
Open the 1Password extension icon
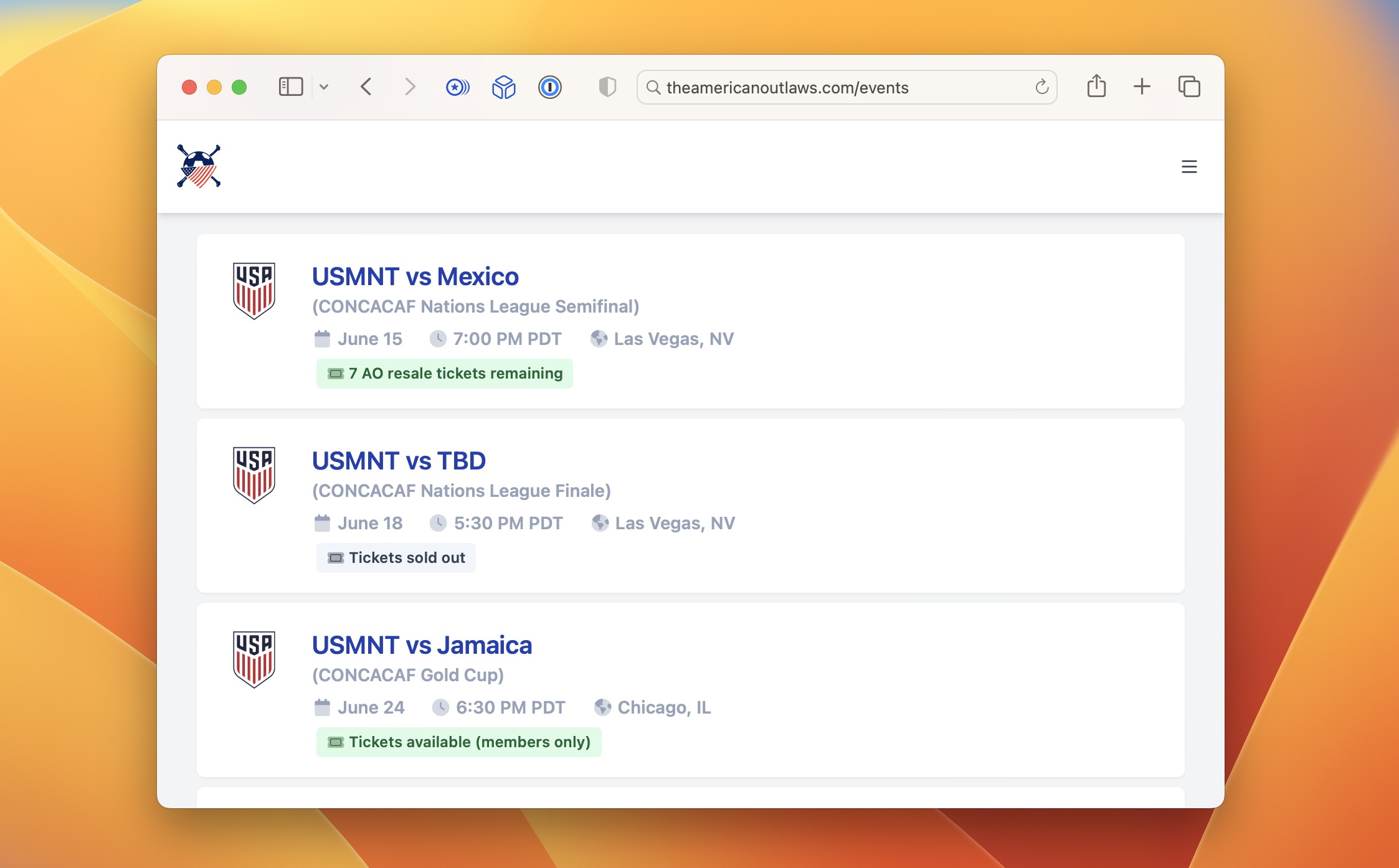coord(549,87)
